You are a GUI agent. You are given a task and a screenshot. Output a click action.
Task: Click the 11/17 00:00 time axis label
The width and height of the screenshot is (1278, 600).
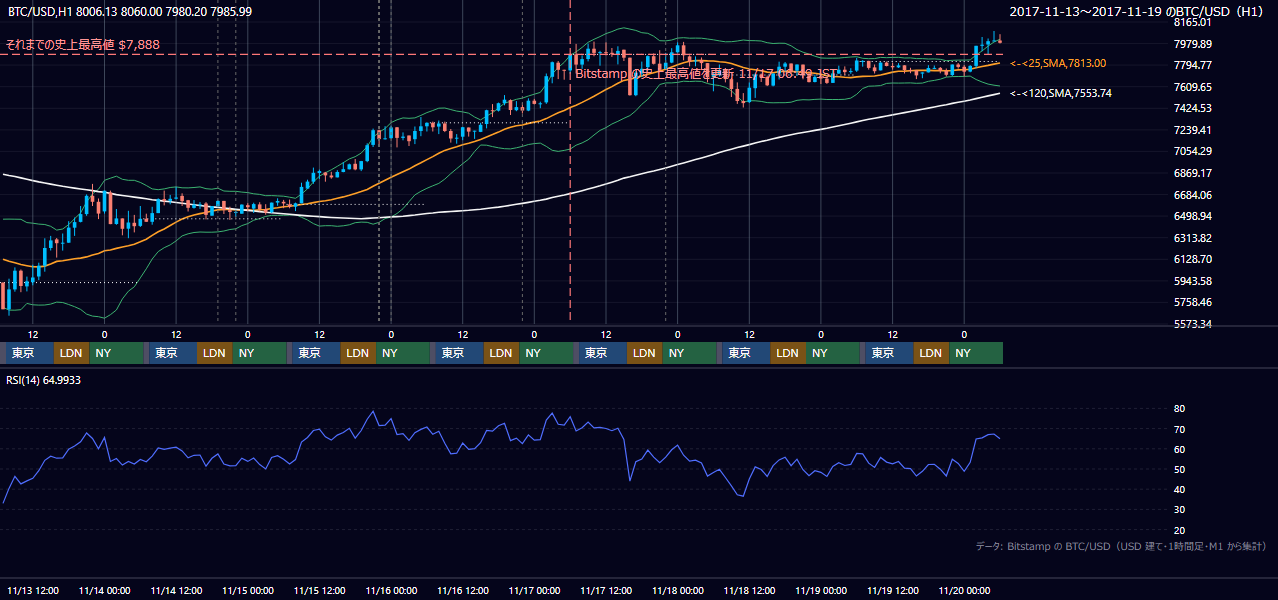pyautogui.click(x=535, y=590)
